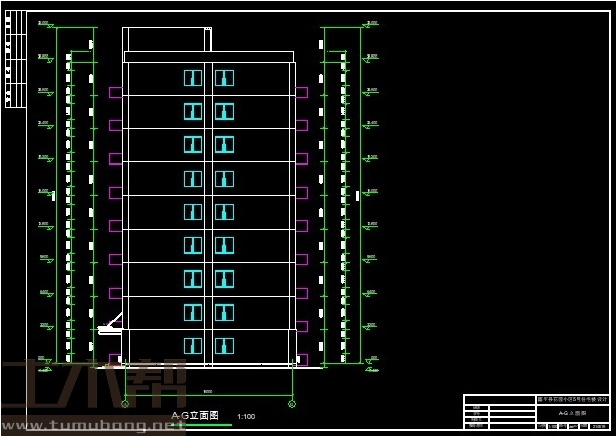
Task: Select the 1:100 scale label
Action: pos(246,416)
